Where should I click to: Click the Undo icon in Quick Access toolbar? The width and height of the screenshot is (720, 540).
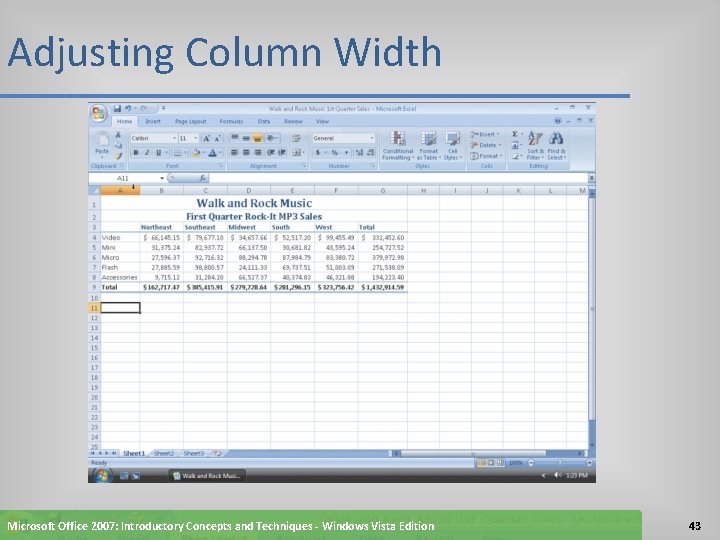(128, 108)
